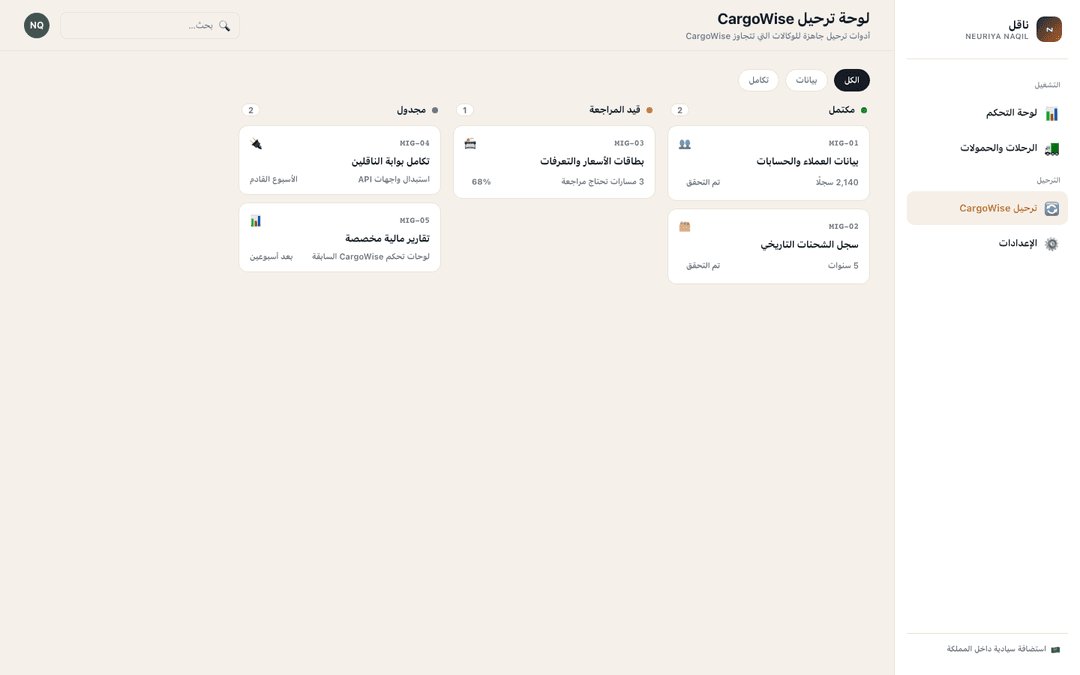This screenshot has width=1080, height=675.
Task: Click the 5 سنوات text
Action: coord(843,266)
